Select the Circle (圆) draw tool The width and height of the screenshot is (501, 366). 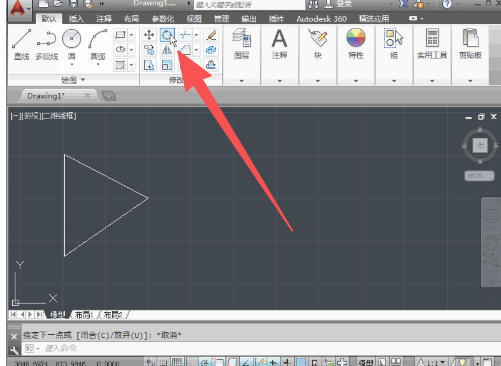72,44
